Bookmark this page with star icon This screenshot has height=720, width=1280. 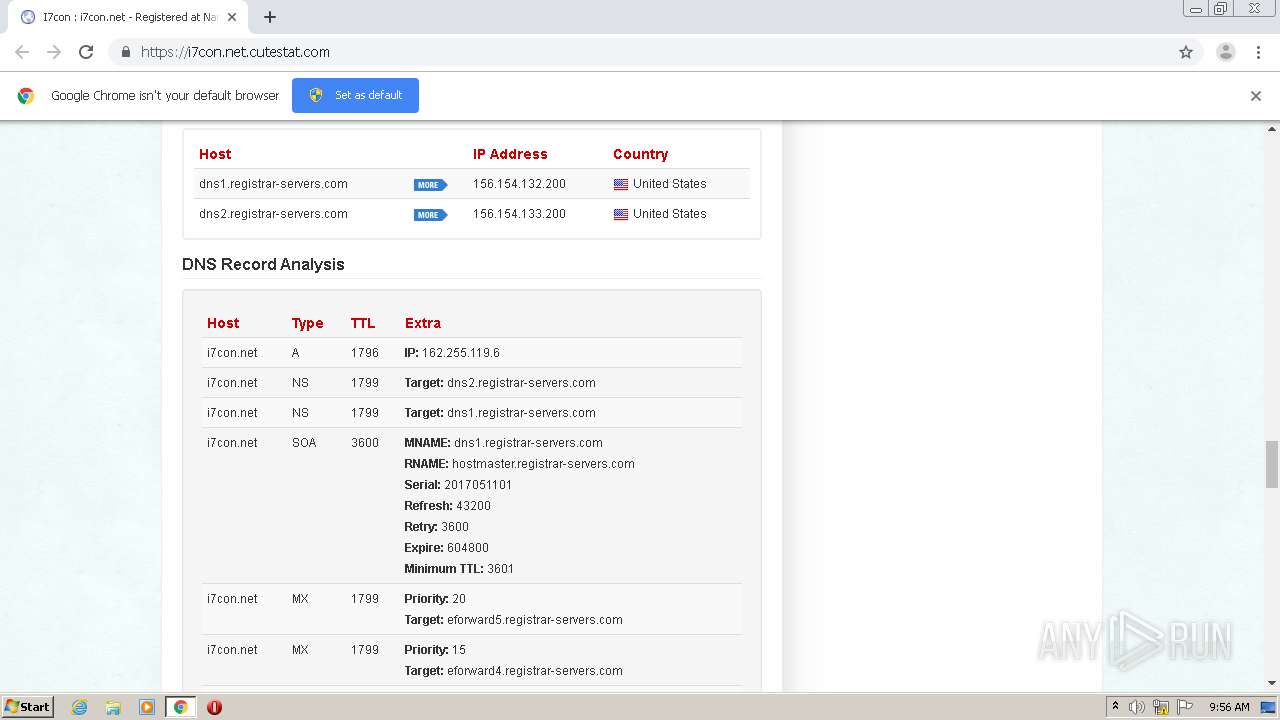(1186, 52)
